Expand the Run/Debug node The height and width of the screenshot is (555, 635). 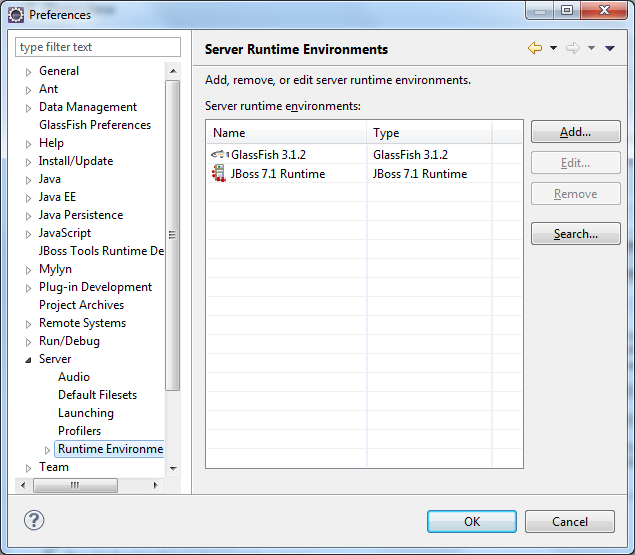point(28,342)
